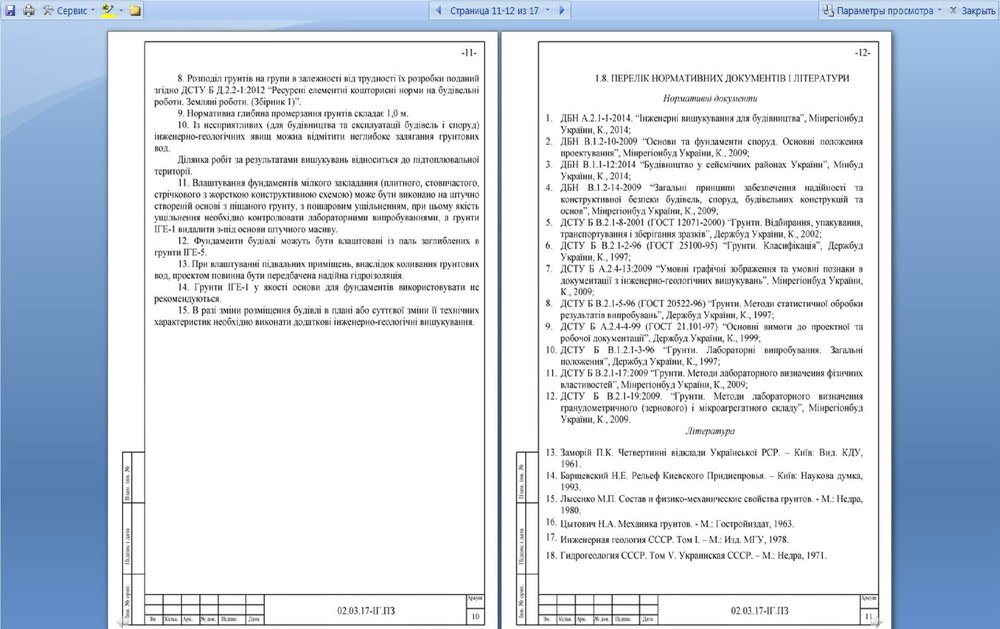Screen dimensions: 1000x629
Task: Click the Закрыть button
Action: tap(972, 10)
